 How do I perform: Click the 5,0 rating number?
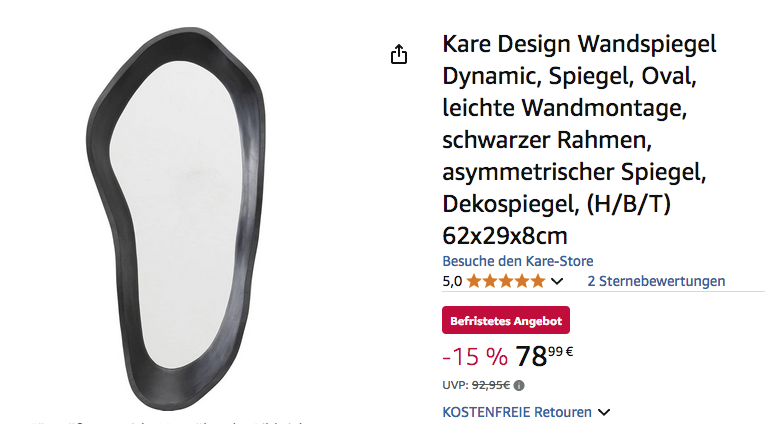[452, 282]
